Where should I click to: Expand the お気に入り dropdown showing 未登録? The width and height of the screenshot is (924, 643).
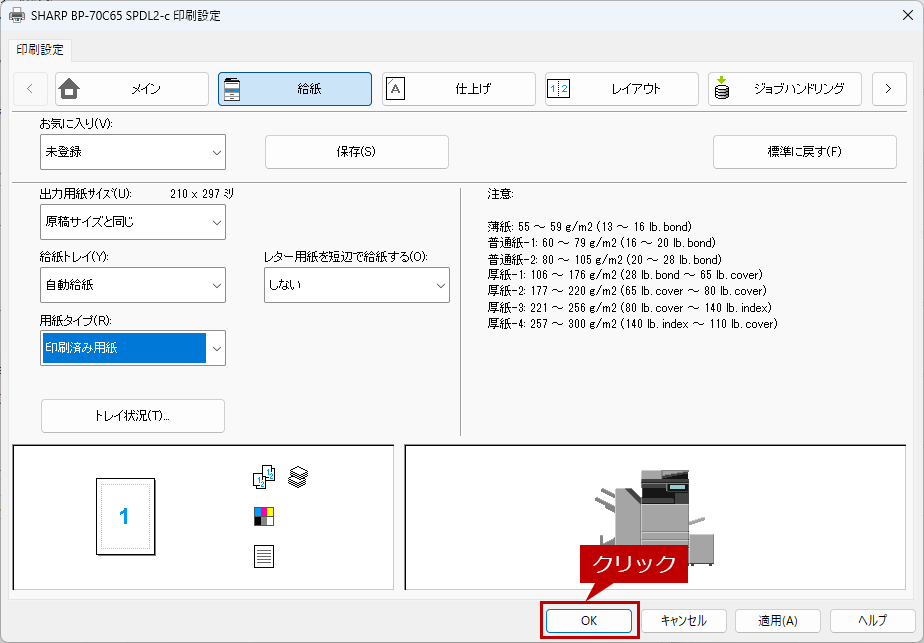click(133, 152)
